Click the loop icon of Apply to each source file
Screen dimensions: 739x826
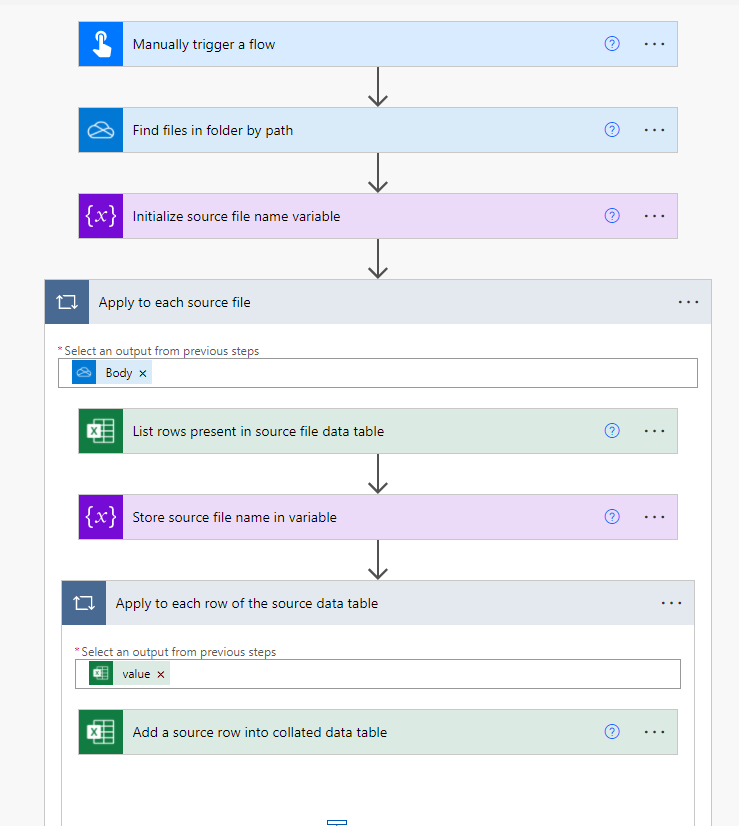[x=67, y=302]
